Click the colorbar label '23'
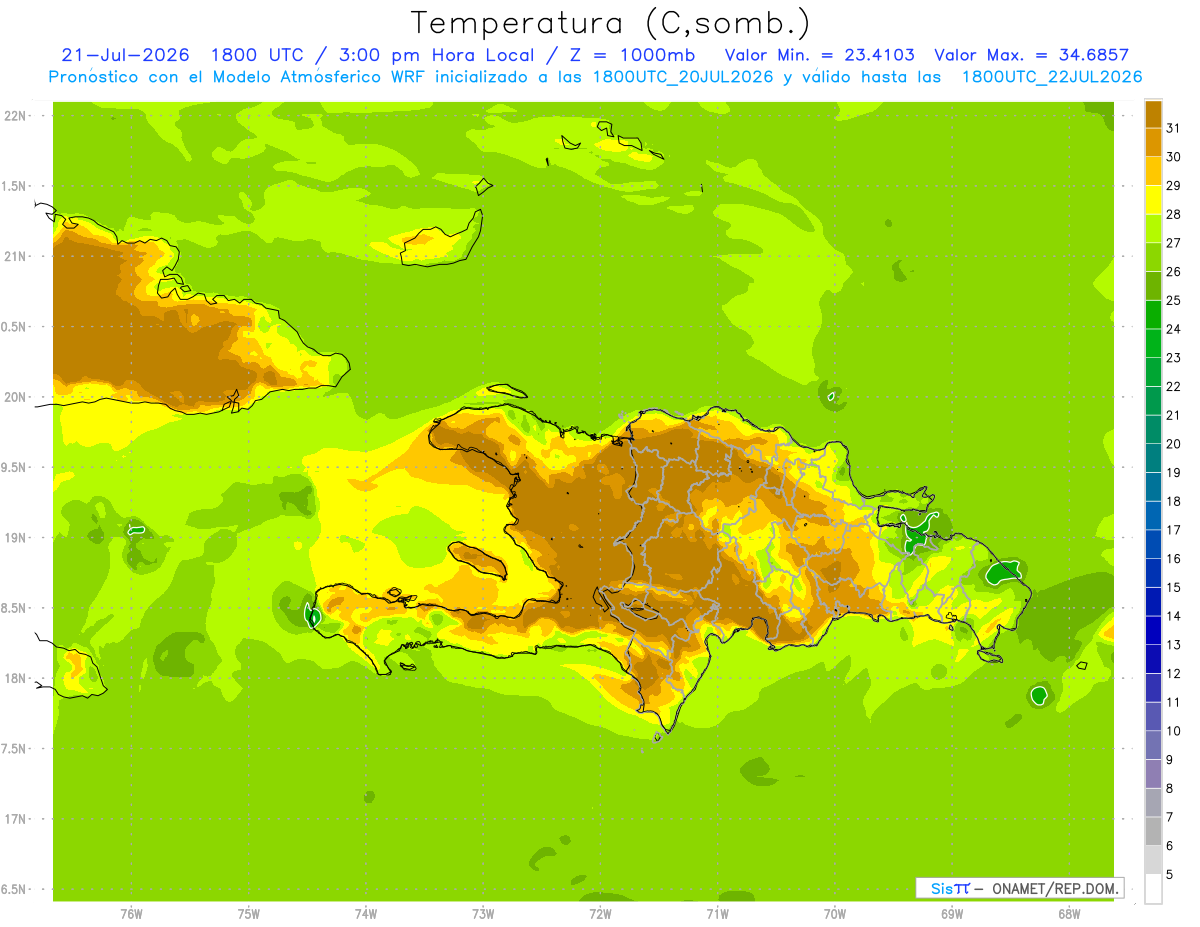This screenshot has height=927, width=1200. click(x=1173, y=358)
